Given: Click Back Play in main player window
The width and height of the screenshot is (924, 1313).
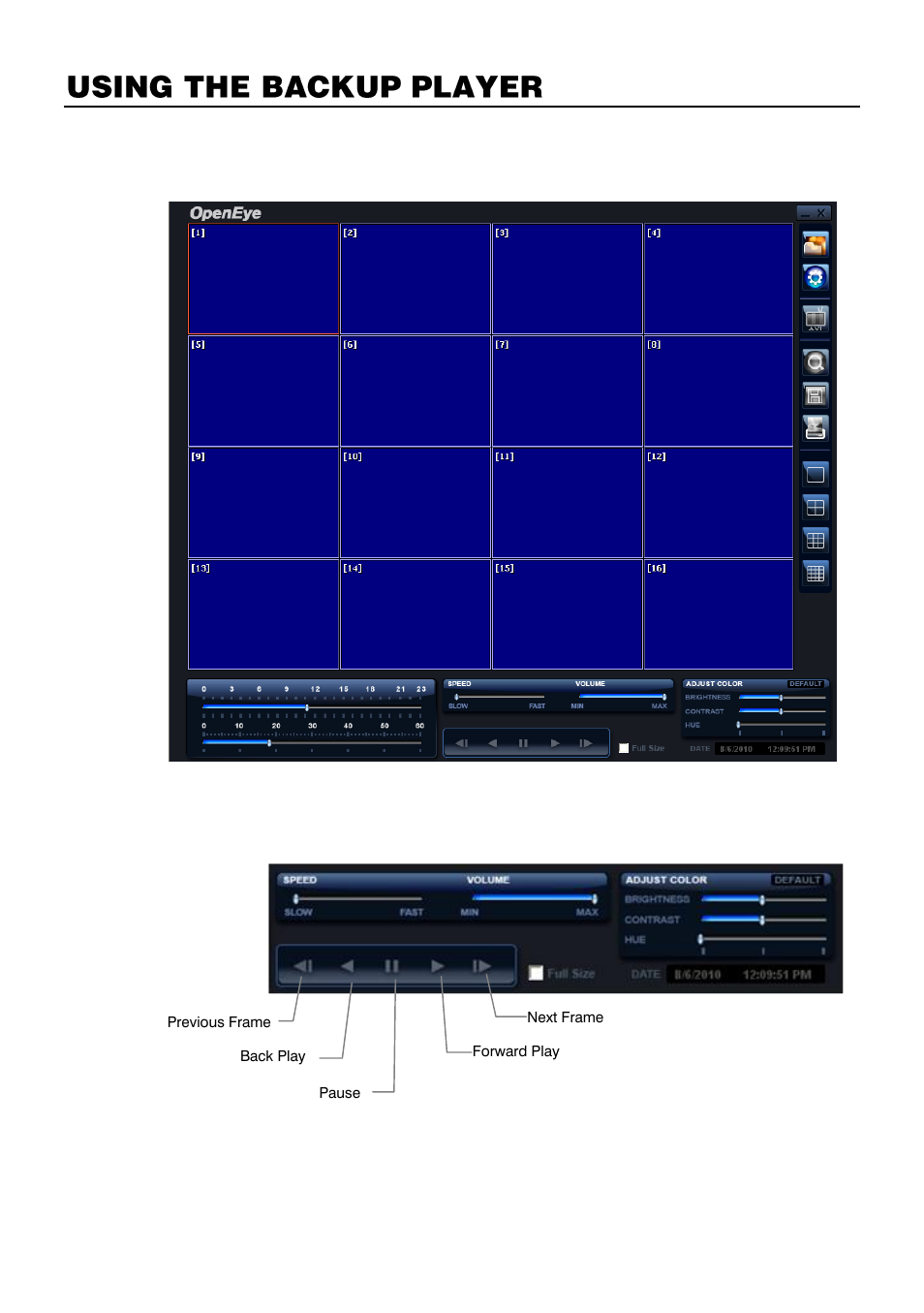Looking at the screenshot, I should 492,743.
